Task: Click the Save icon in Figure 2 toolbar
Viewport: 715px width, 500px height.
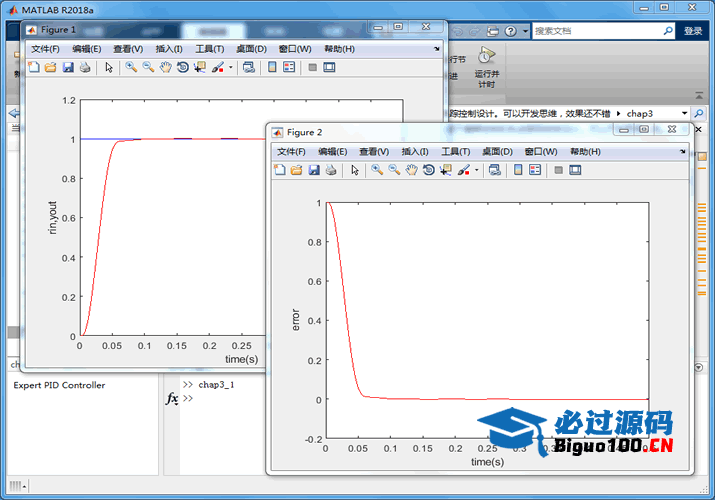Action: pos(314,170)
